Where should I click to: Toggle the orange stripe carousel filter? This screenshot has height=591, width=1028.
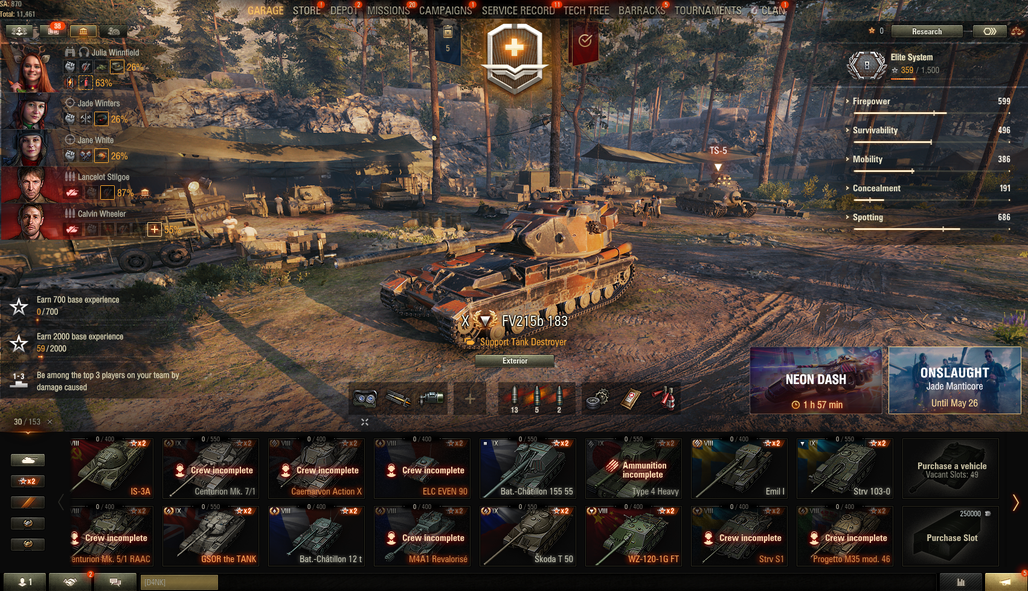coord(28,502)
